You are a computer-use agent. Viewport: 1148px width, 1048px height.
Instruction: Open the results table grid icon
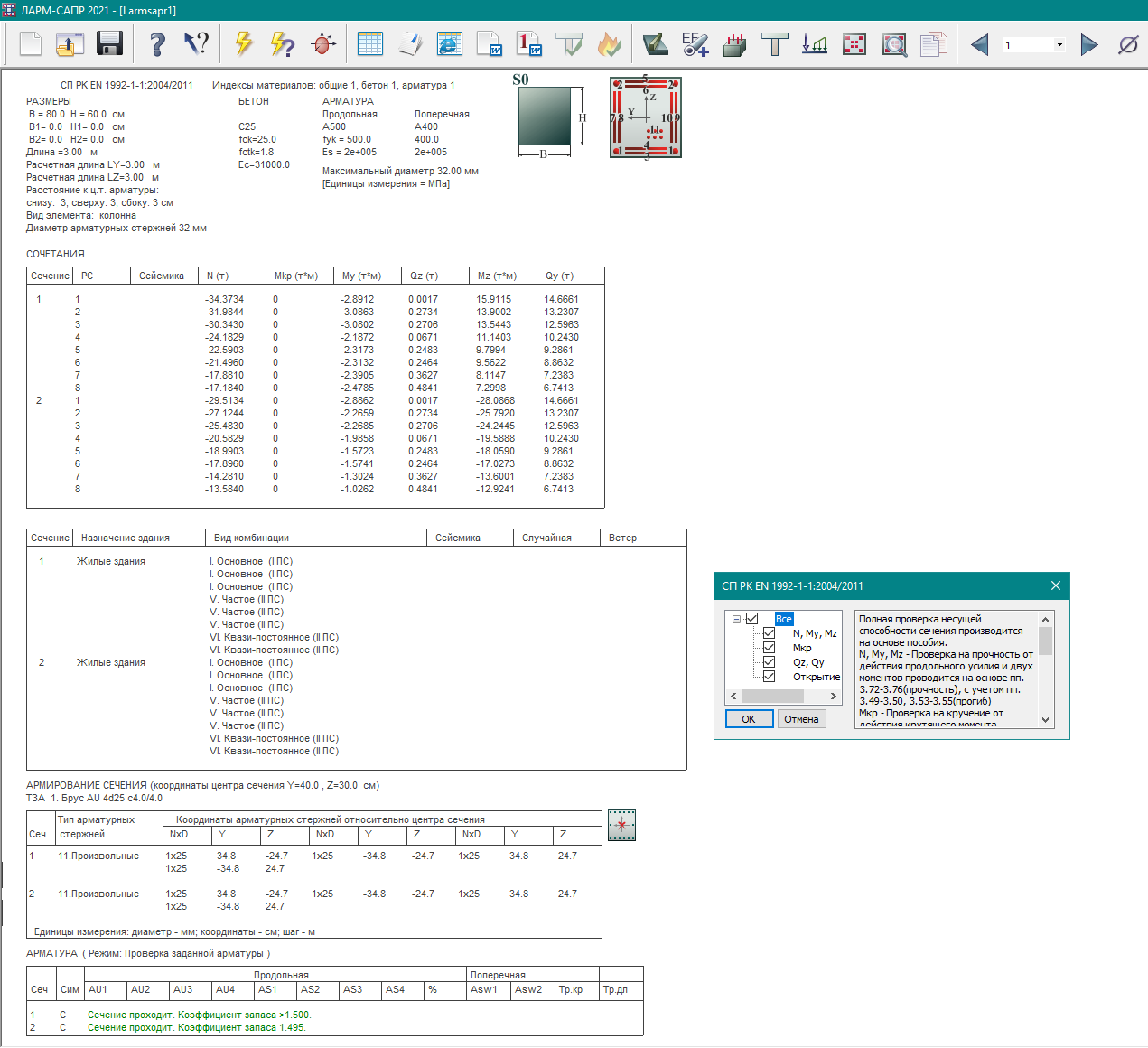click(370, 43)
